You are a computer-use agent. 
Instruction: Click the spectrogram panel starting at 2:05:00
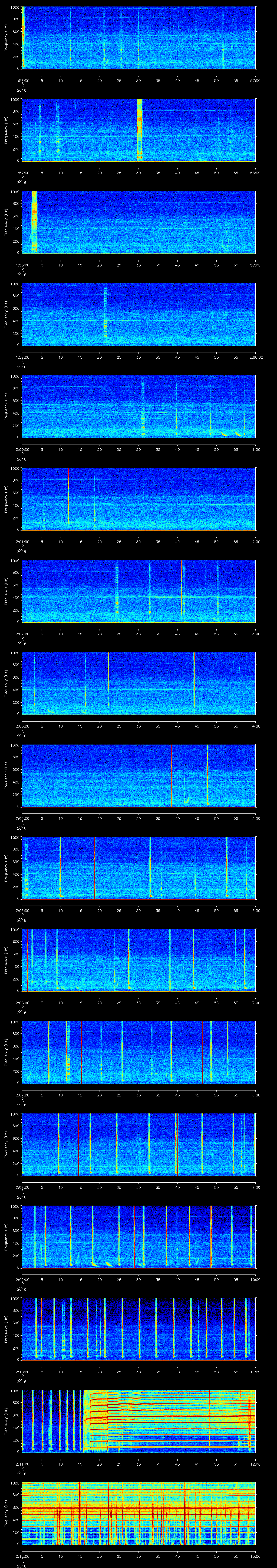[139, 868]
